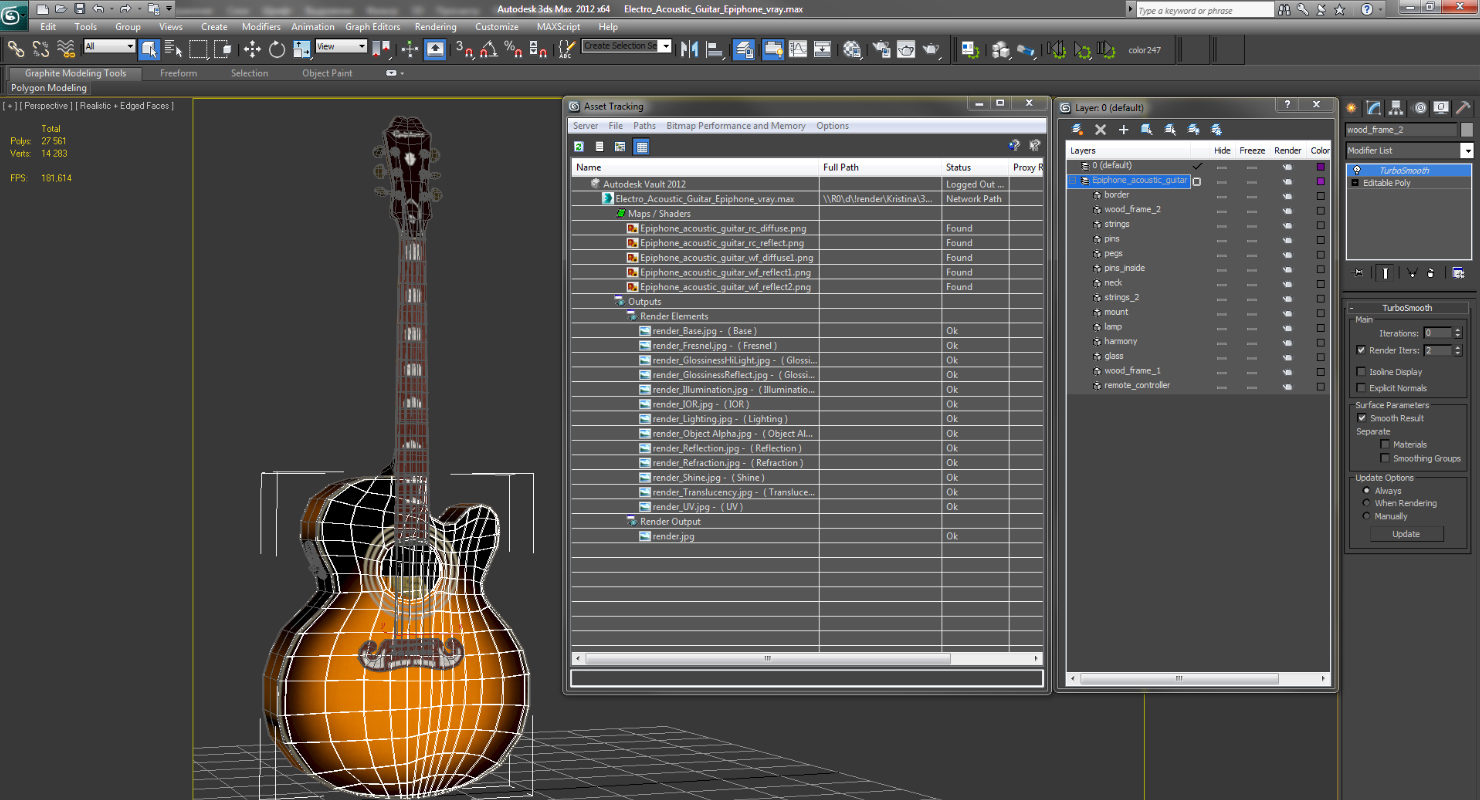Click Create New Layer icon in Layer window
Image resolution: width=1480 pixels, height=800 pixels.
pos(1077,129)
